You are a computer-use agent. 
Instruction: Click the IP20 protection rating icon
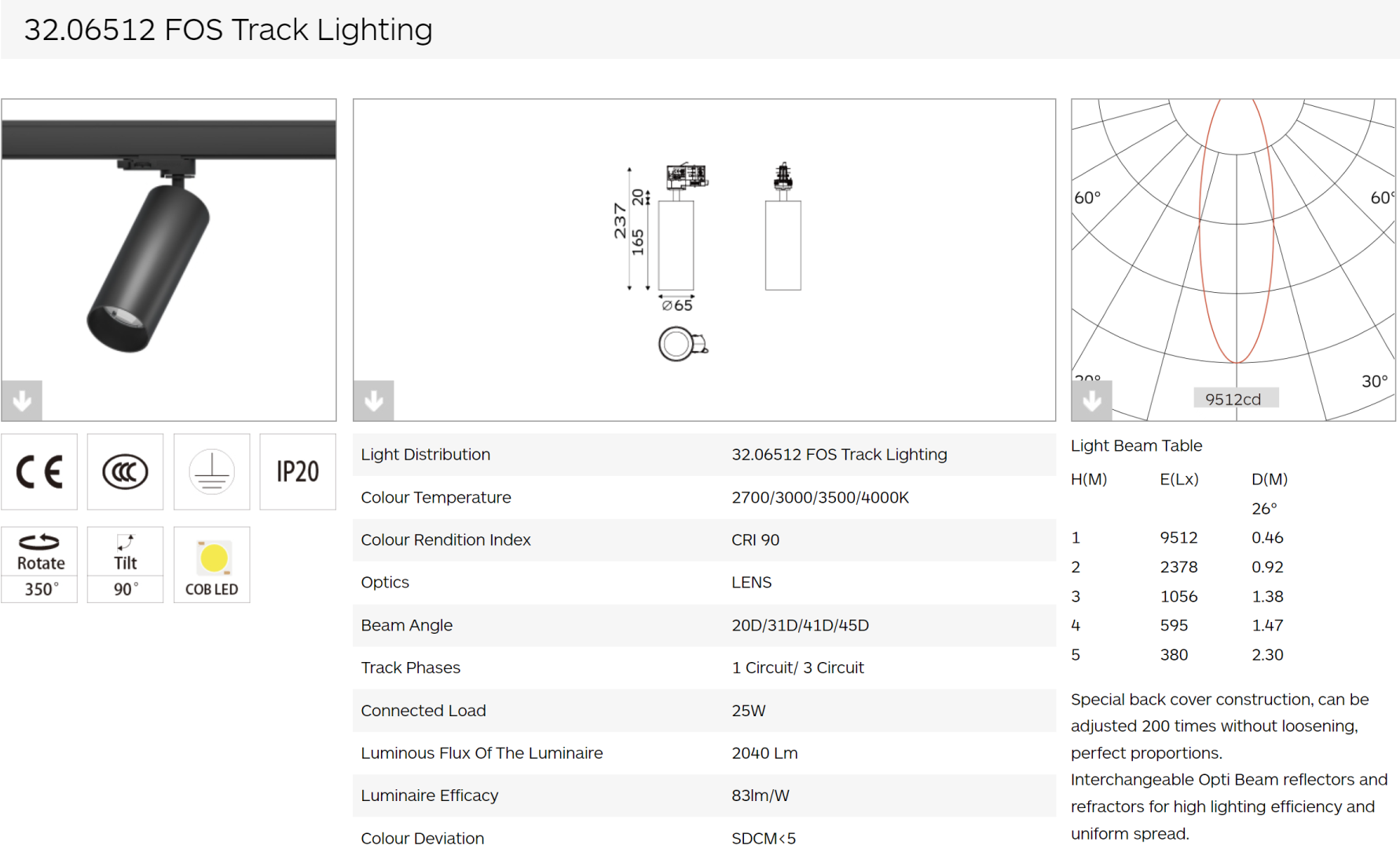[298, 472]
